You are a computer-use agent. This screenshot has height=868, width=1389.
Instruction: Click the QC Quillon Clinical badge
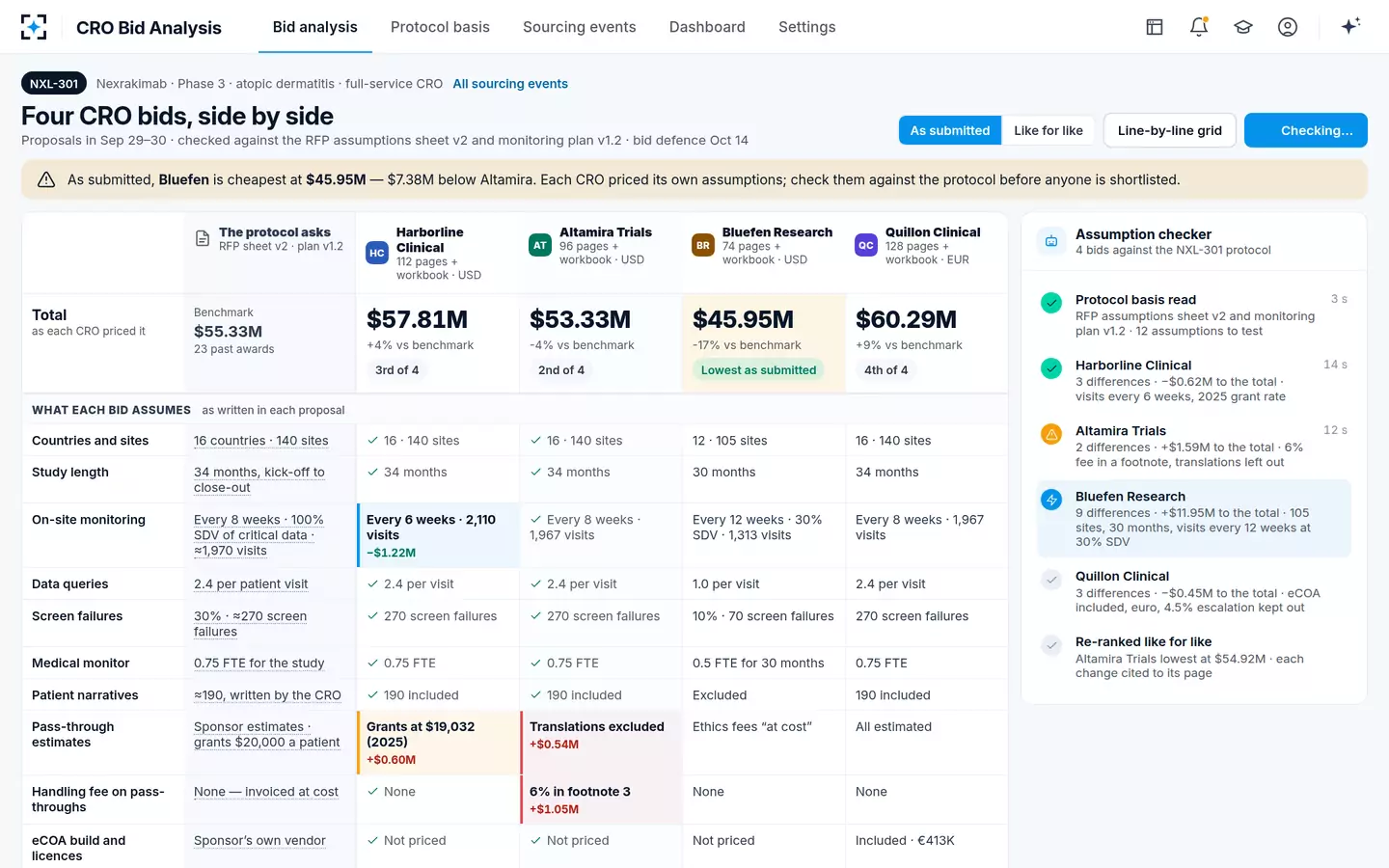coord(866,245)
